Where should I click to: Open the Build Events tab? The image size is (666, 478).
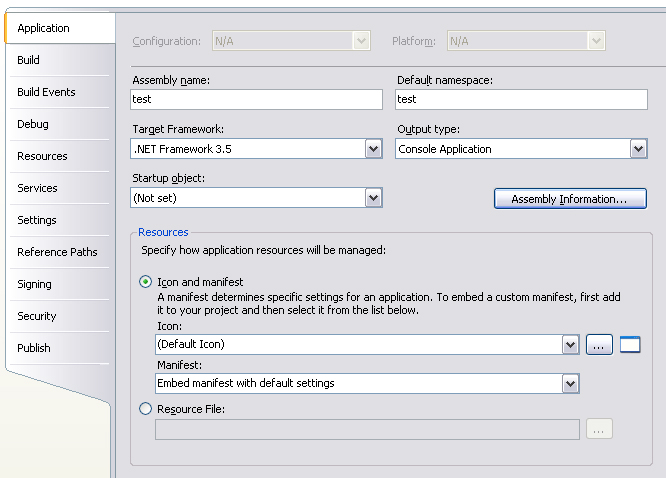click(46, 92)
